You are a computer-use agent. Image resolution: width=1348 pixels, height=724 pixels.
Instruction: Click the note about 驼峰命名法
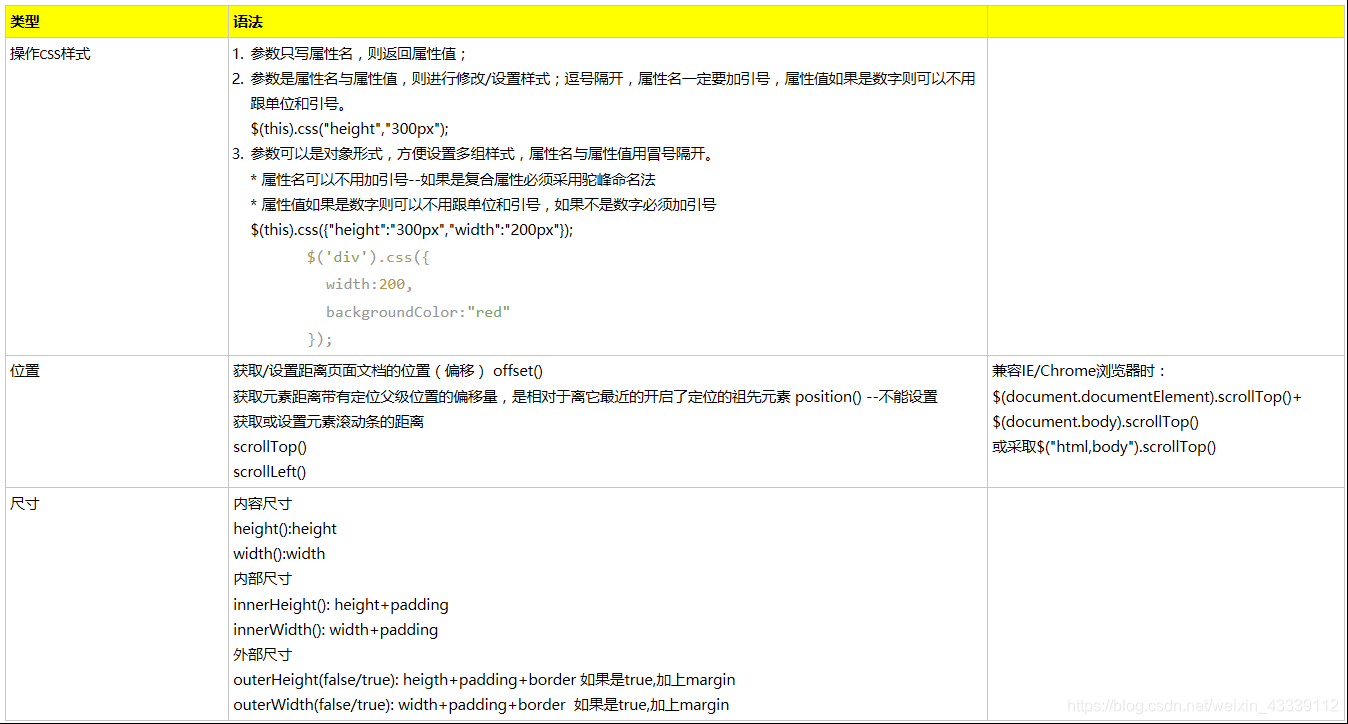453,179
